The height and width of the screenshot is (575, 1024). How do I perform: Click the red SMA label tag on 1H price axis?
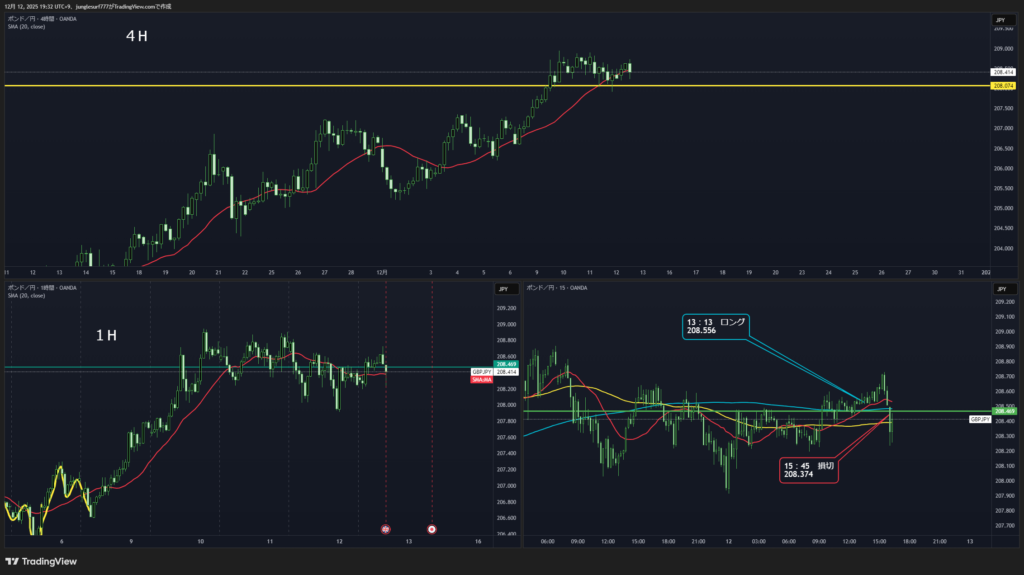tap(482, 380)
